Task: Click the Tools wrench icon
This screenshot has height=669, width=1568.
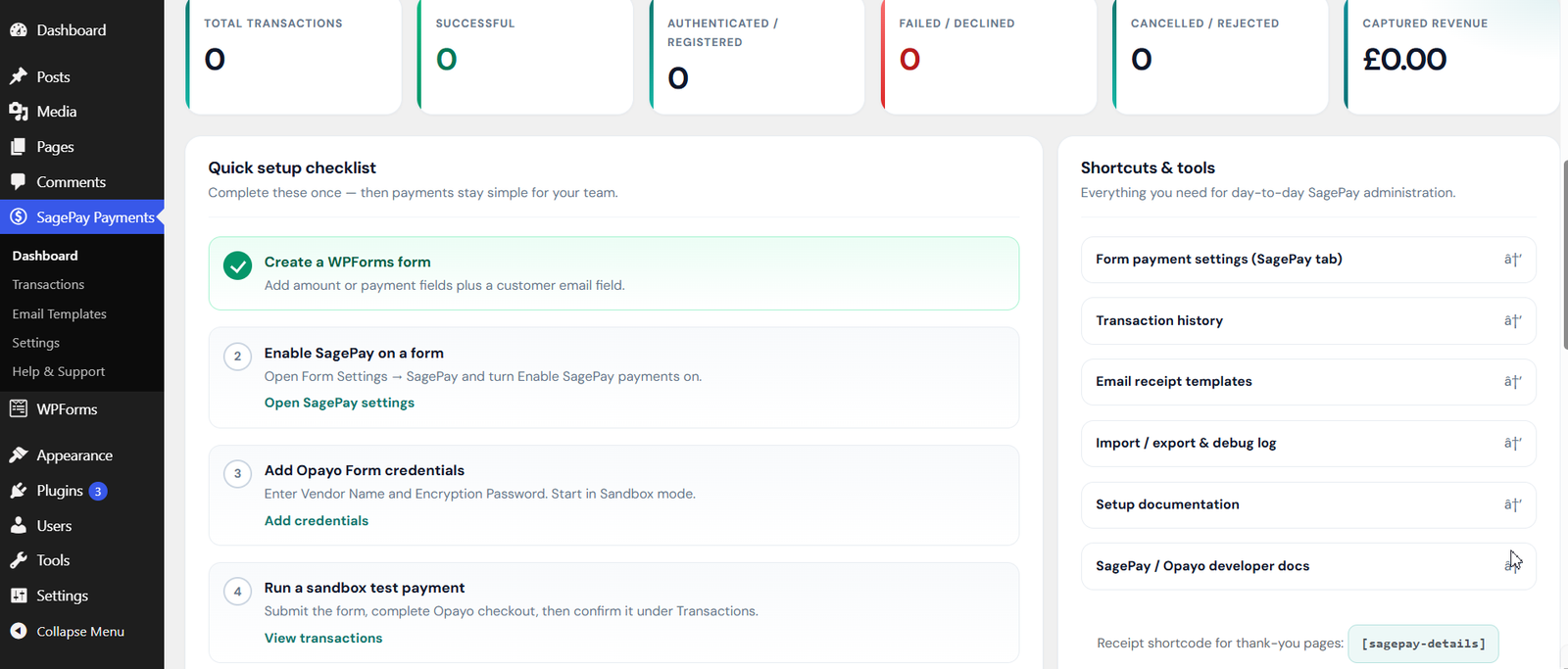Action: [19, 560]
